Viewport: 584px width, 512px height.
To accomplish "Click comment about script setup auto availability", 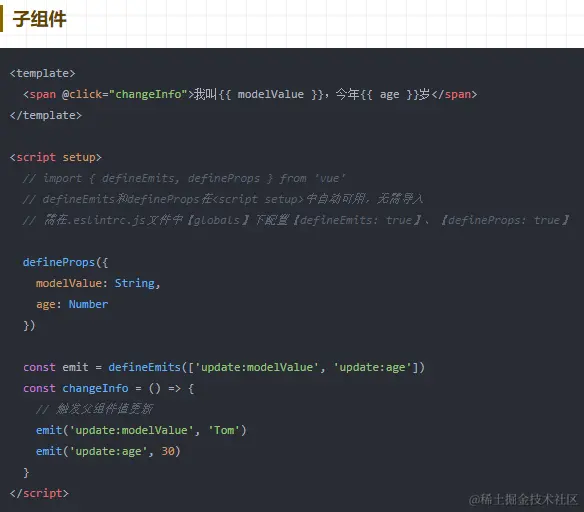I will pos(223,199).
